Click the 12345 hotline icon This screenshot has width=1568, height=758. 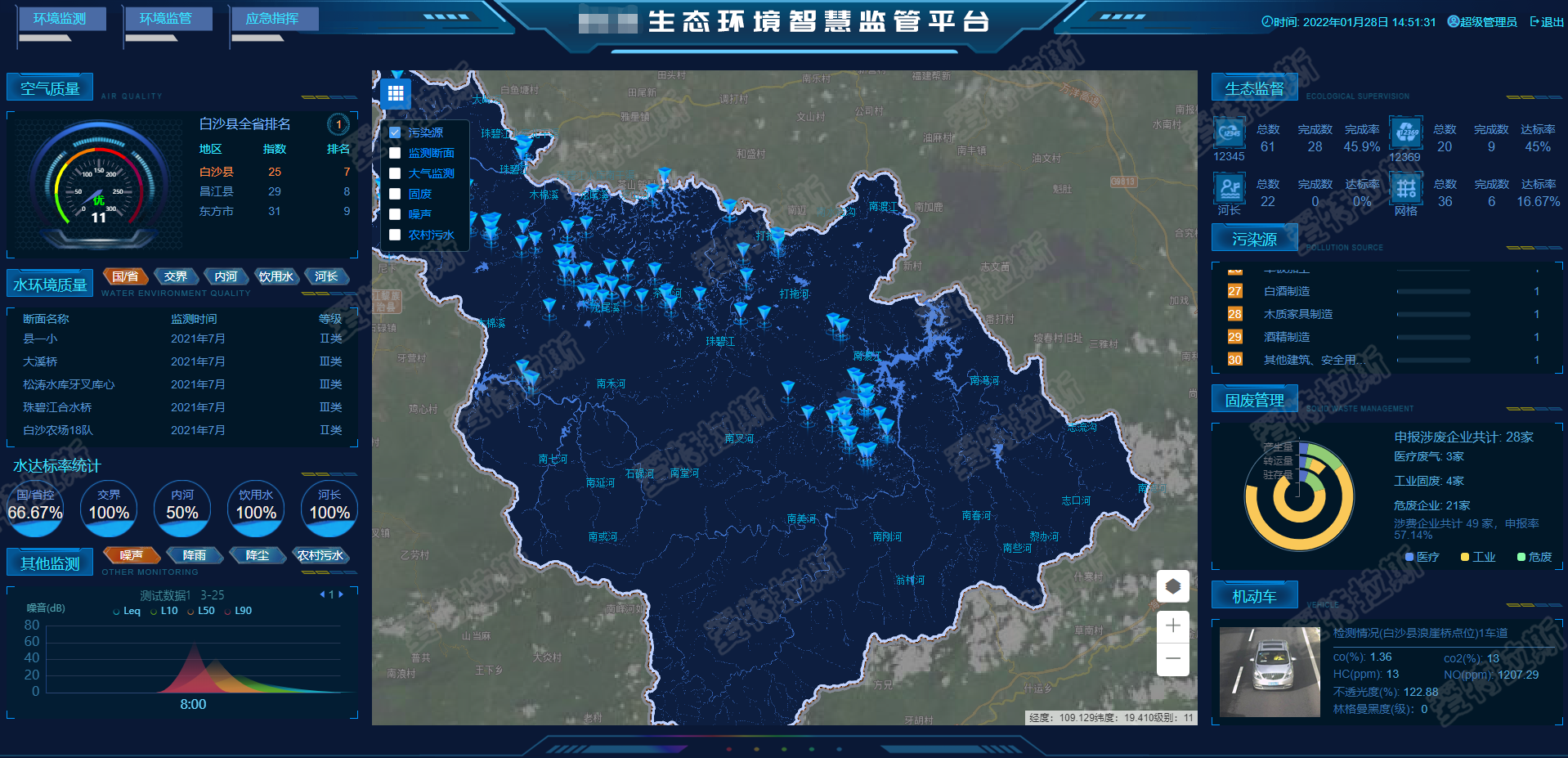[x=1229, y=132]
